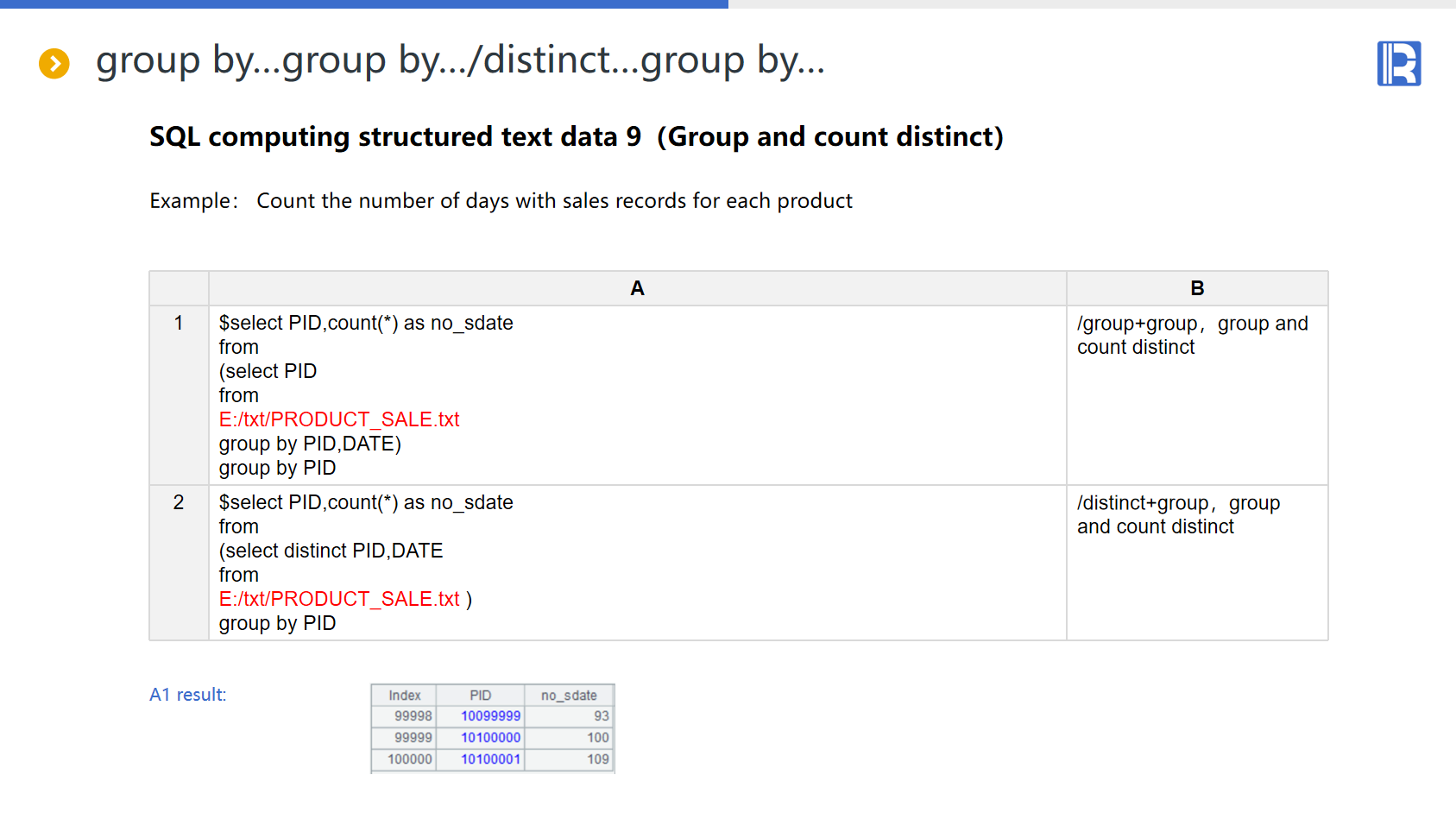Viewport: 1456px width, 819px height.
Task: Select row header 1 in the script grid
Action: point(179,324)
